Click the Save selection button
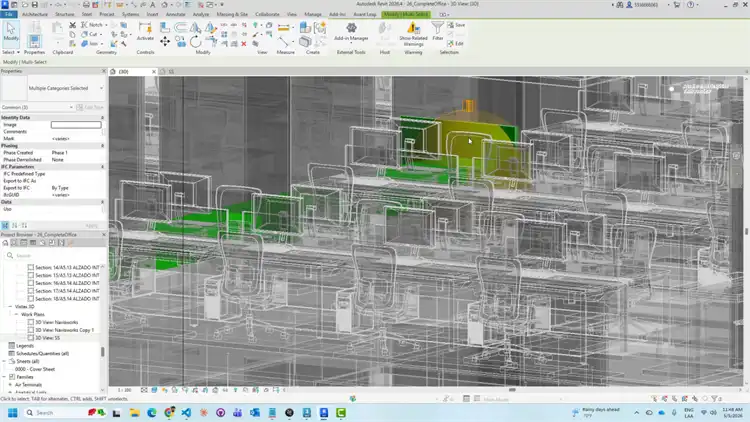The width and height of the screenshot is (750, 422). click(x=456, y=25)
